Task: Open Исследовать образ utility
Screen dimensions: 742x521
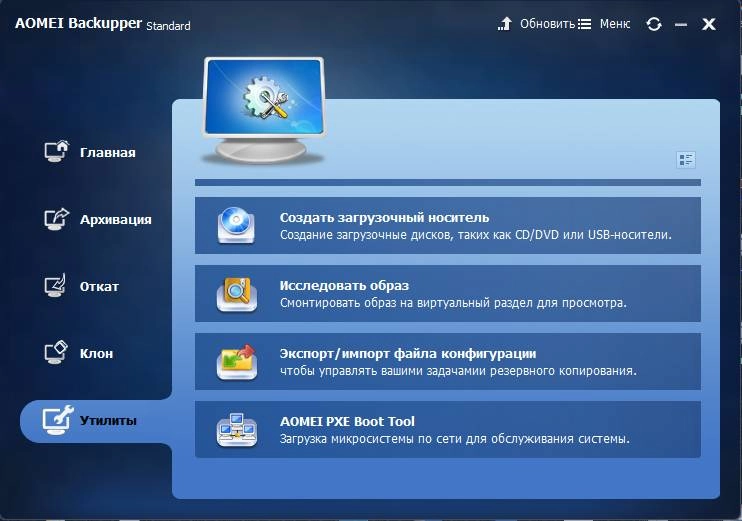Action: point(448,293)
